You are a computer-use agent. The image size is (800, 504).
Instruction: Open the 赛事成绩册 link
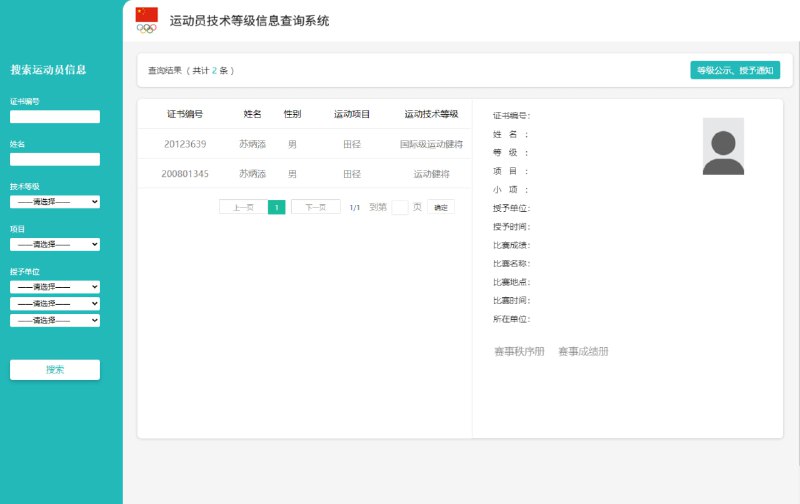[583, 352]
